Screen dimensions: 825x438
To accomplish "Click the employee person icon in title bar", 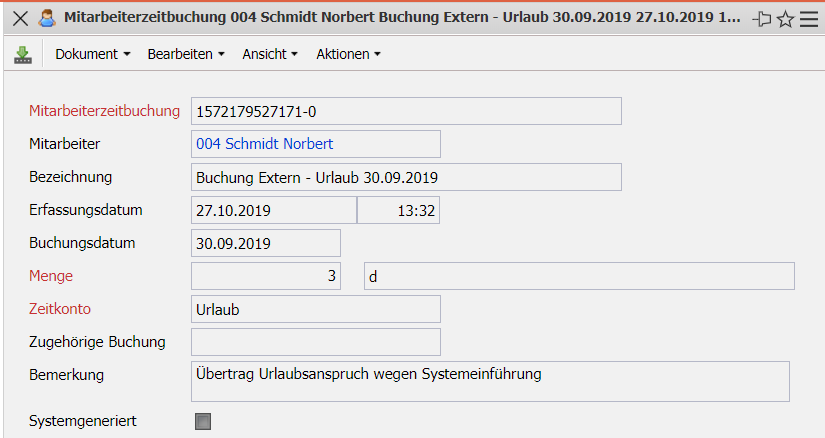I will 46,18.
